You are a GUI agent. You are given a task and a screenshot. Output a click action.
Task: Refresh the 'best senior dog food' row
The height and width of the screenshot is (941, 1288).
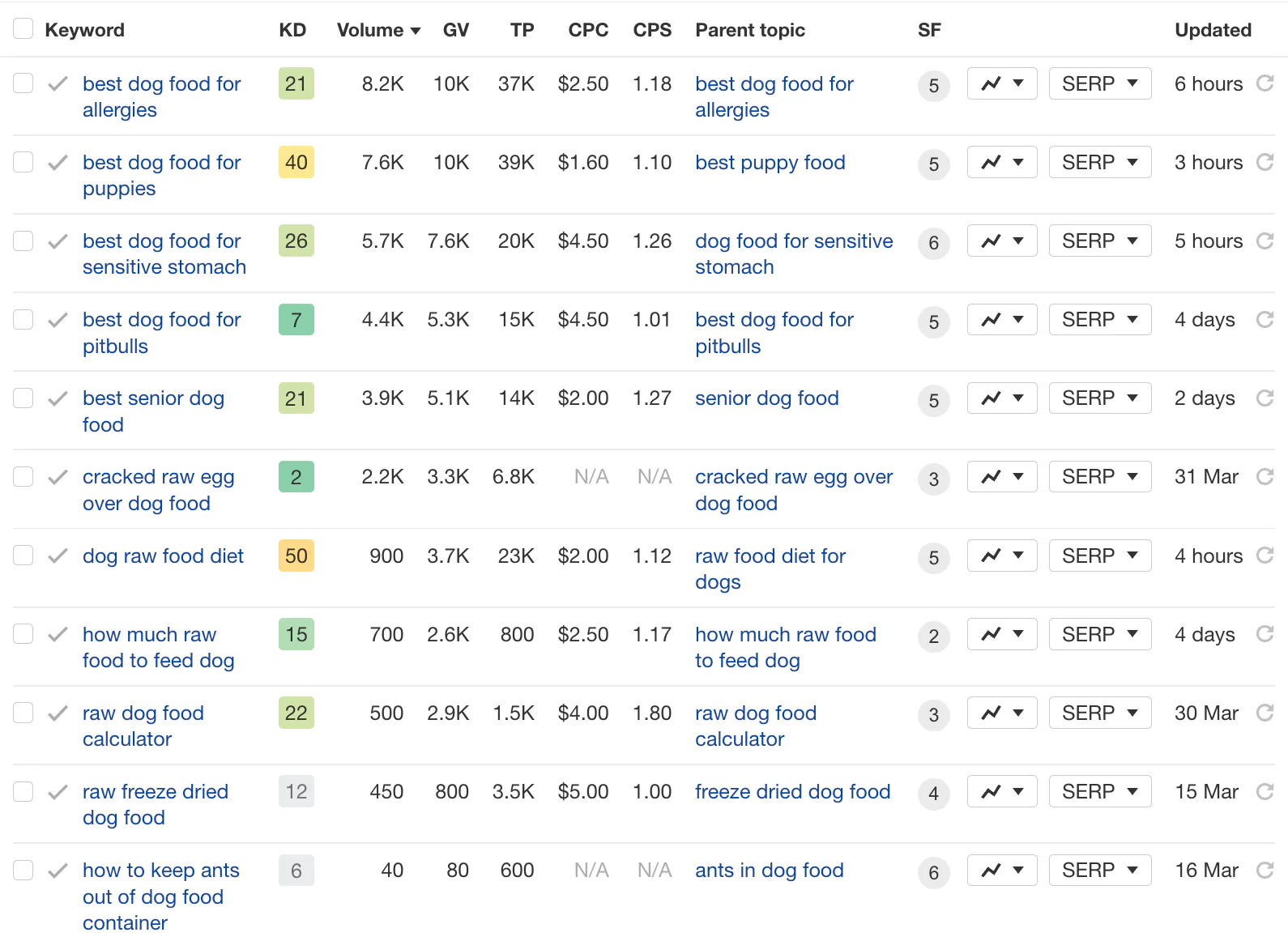pyautogui.click(x=1265, y=398)
